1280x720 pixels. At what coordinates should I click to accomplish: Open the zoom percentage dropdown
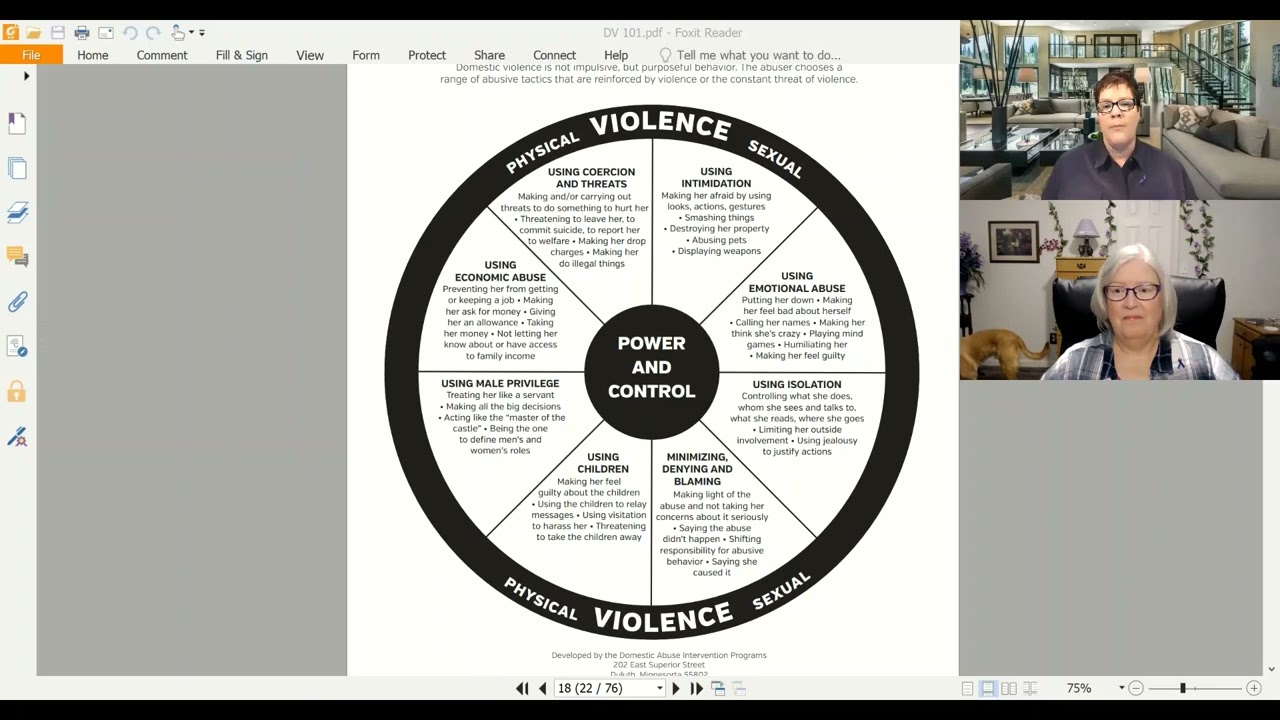[x=1121, y=688]
